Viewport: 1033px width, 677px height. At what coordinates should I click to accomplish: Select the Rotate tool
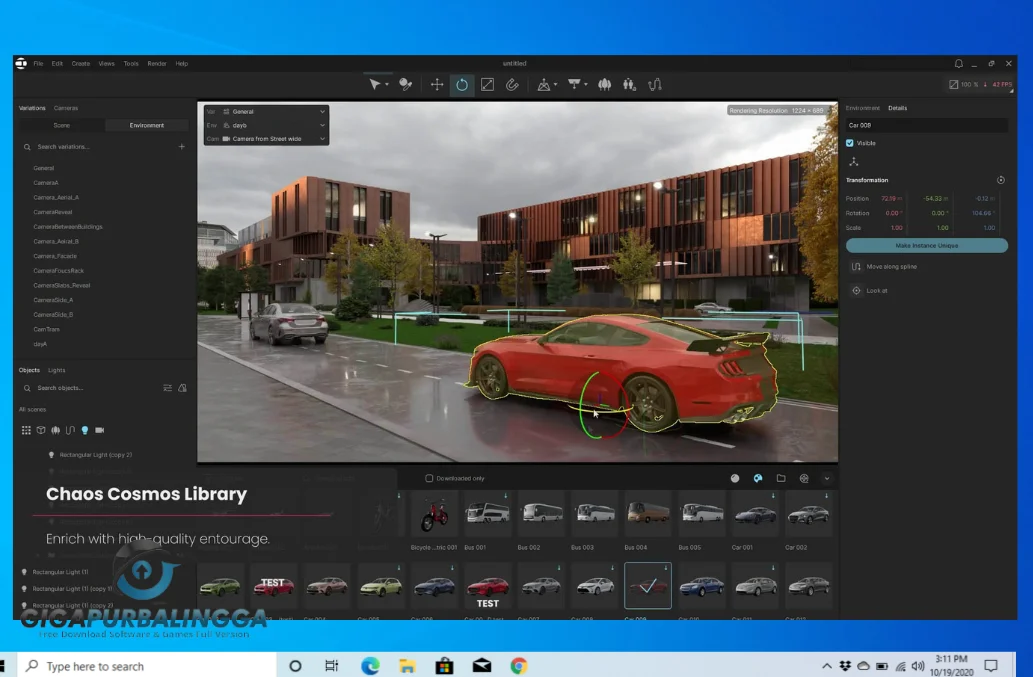point(462,84)
